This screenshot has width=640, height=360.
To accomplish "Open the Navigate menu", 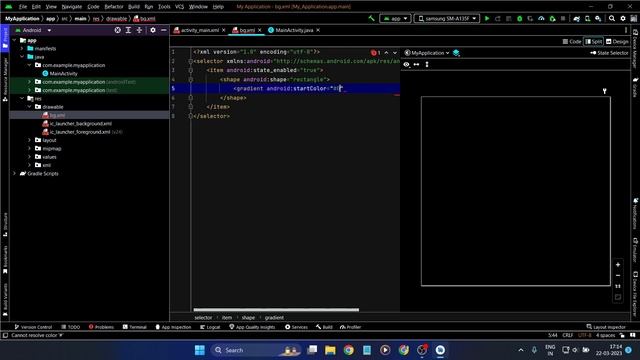I will point(71,7).
